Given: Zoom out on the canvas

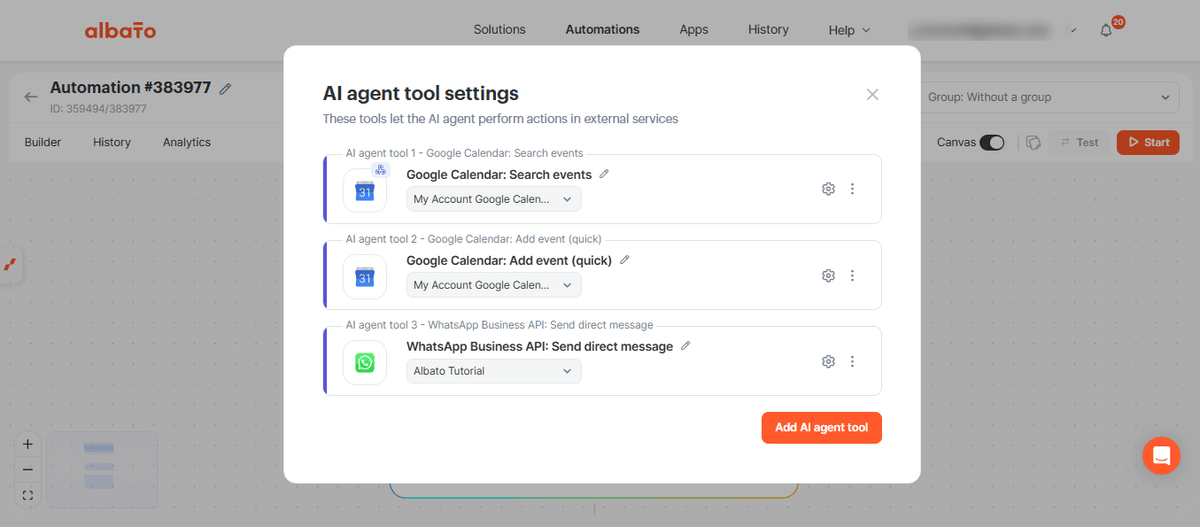Looking at the screenshot, I should pyautogui.click(x=28, y=469).
